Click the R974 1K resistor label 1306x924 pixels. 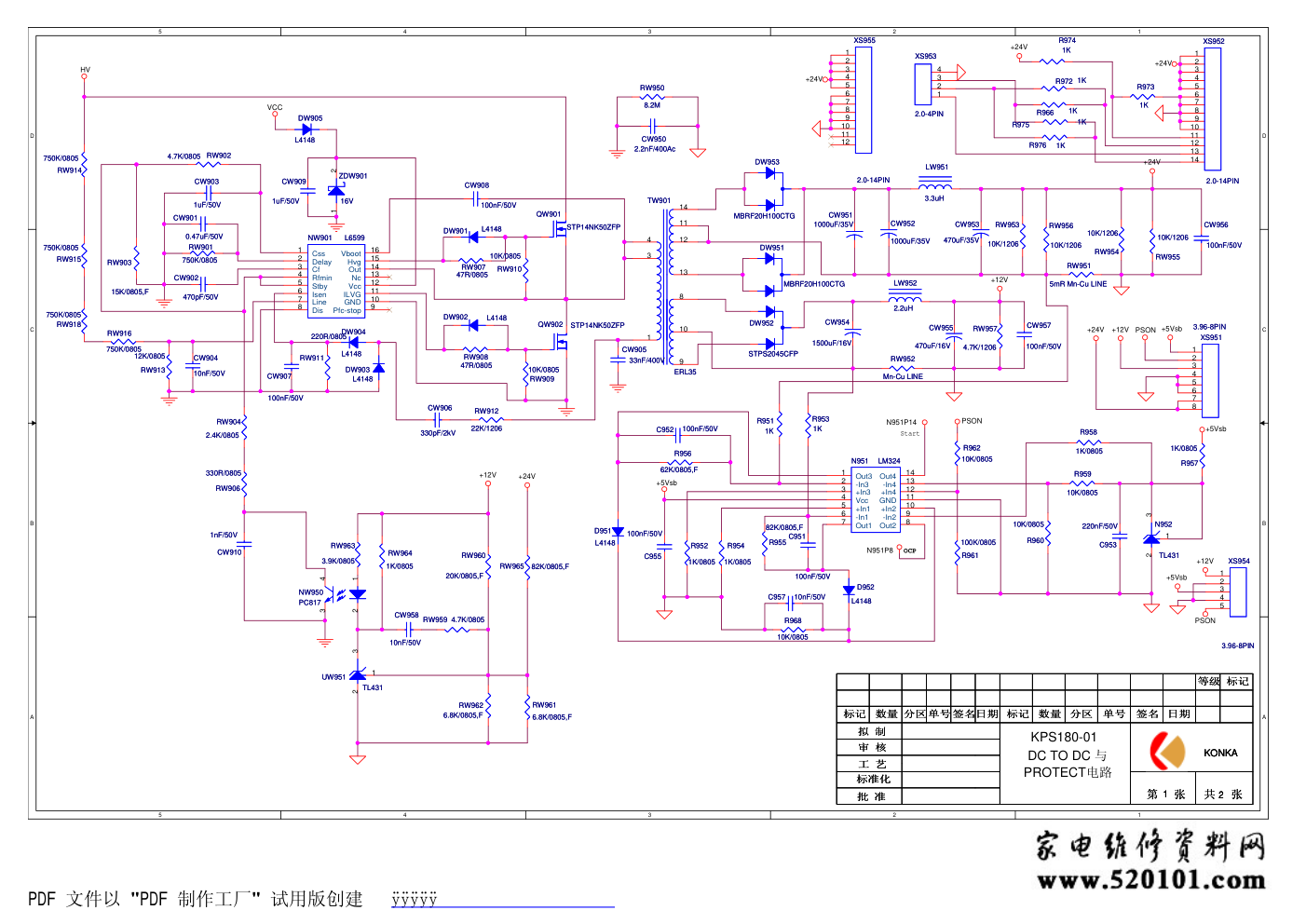coord(1068,46)
